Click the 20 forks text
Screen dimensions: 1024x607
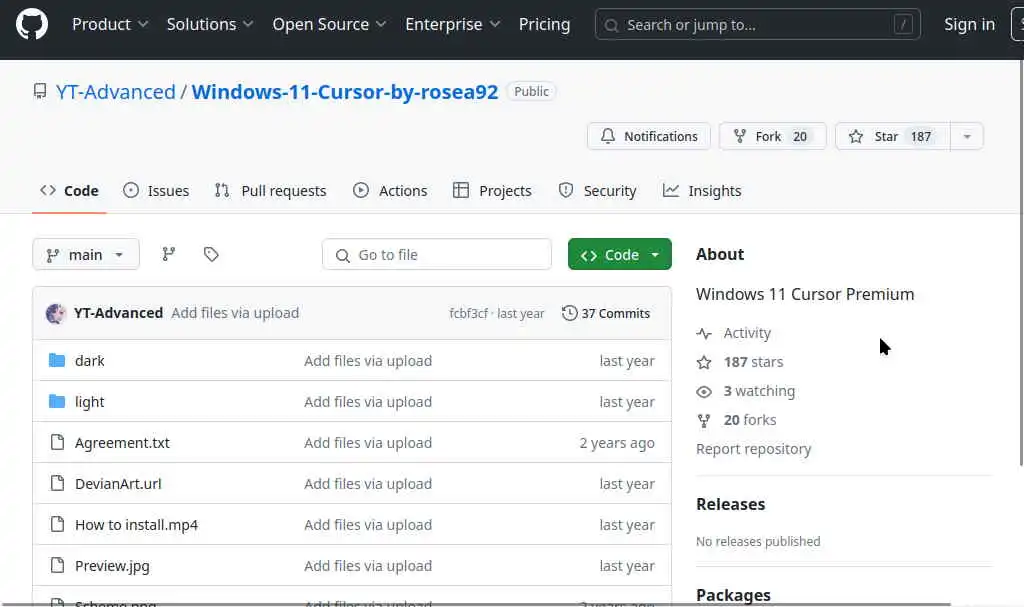pyautogui.click(x=750, y=419)
